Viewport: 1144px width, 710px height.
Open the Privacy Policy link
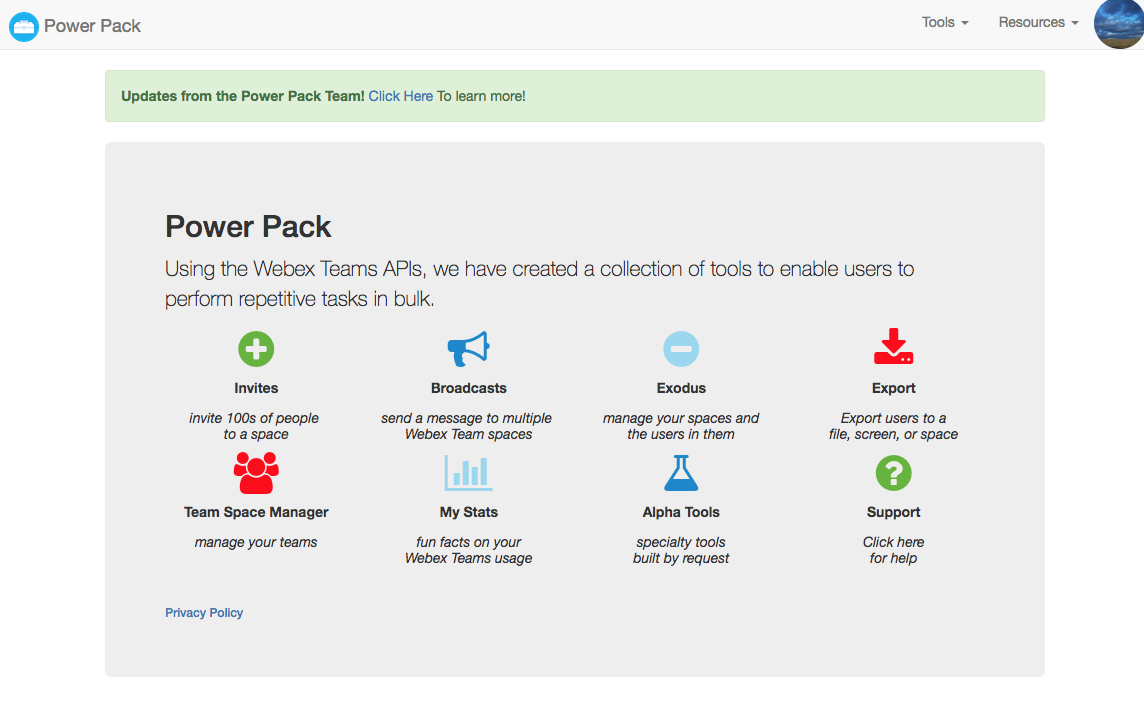click(x=204, y=613)
